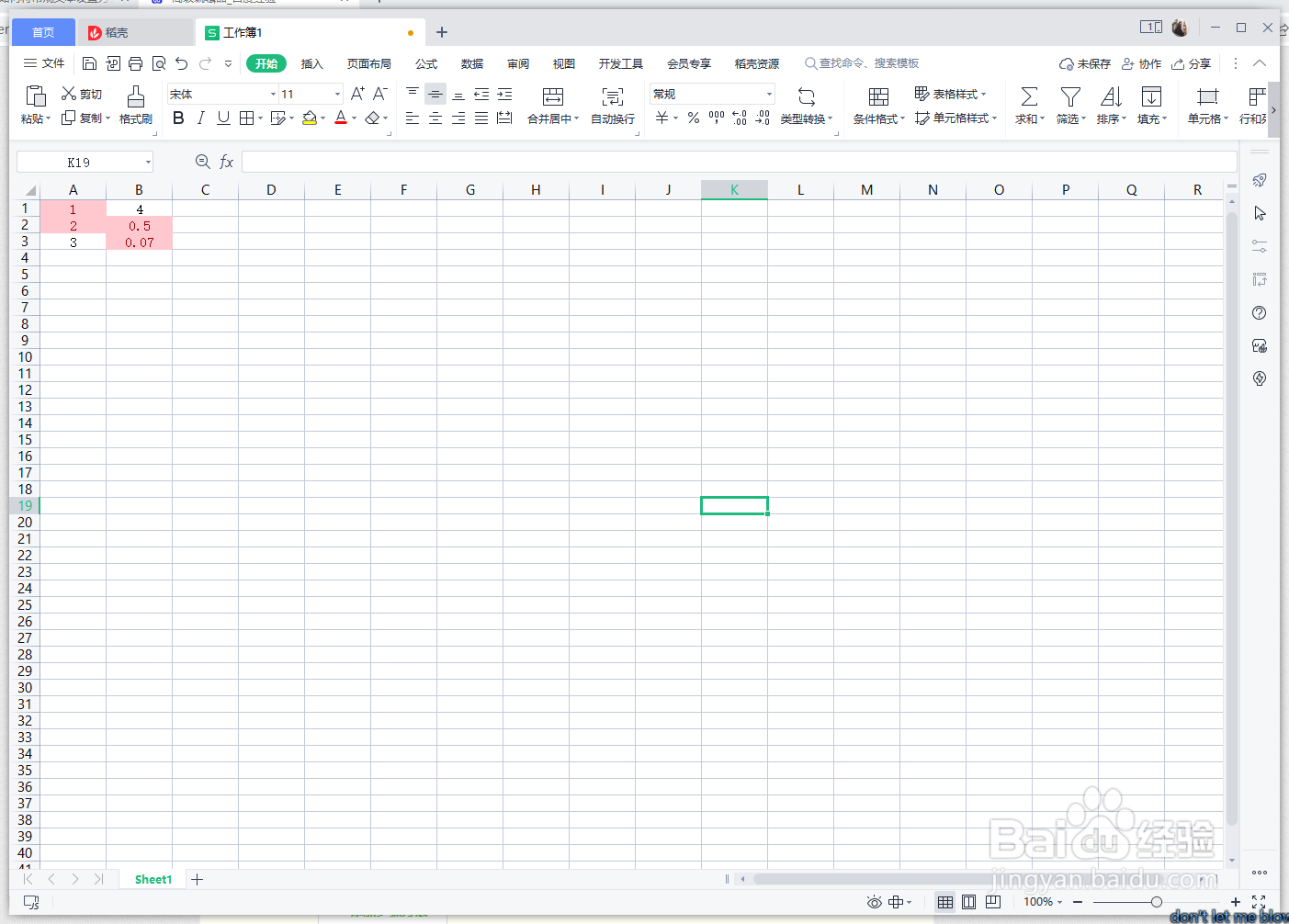Apply percent style with % icon
The width and height of the screenshot is (1289, 924).
pos(694,118)
